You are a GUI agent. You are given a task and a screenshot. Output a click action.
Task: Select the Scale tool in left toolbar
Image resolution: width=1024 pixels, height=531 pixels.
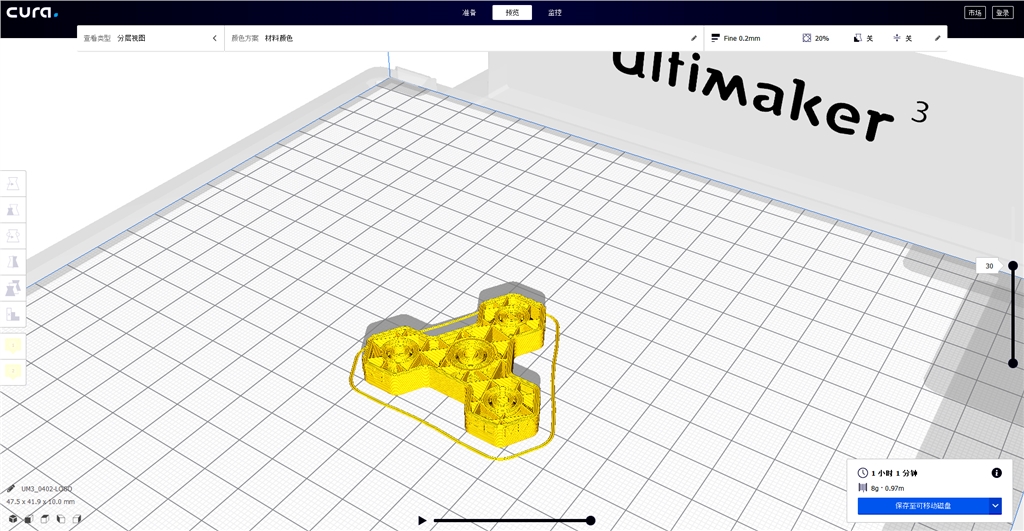[13, 210]
